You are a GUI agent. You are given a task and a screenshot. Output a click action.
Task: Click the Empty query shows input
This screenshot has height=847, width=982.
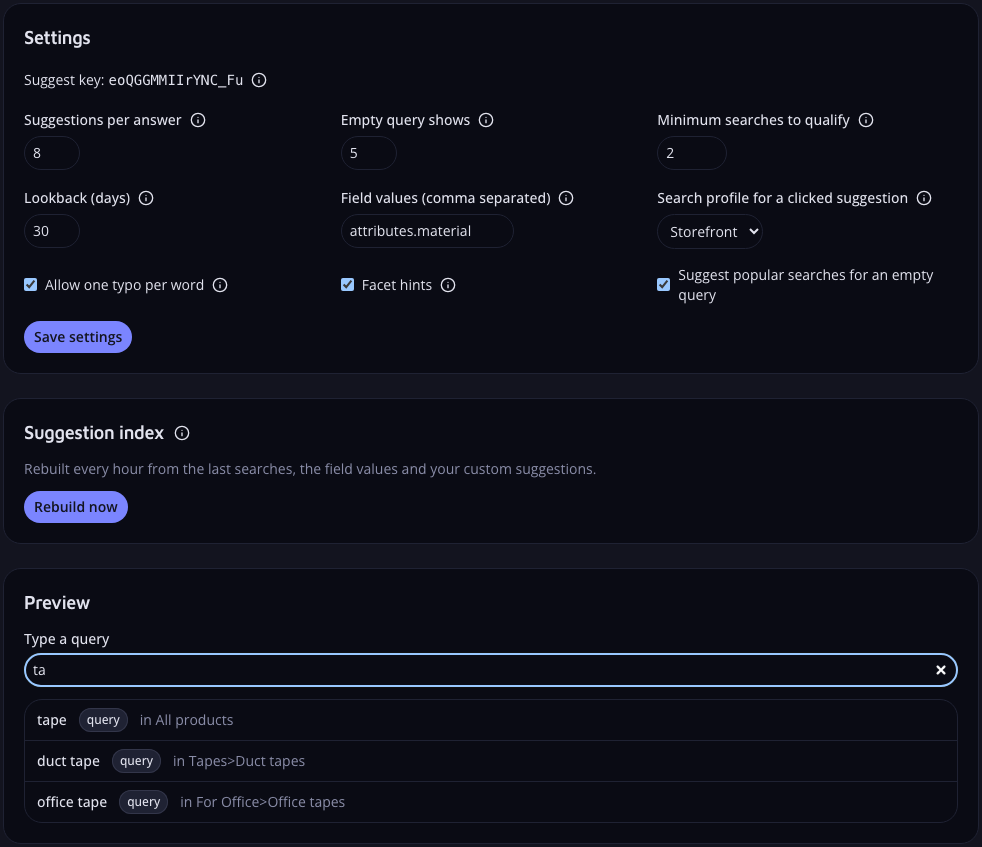pos(369,153)
